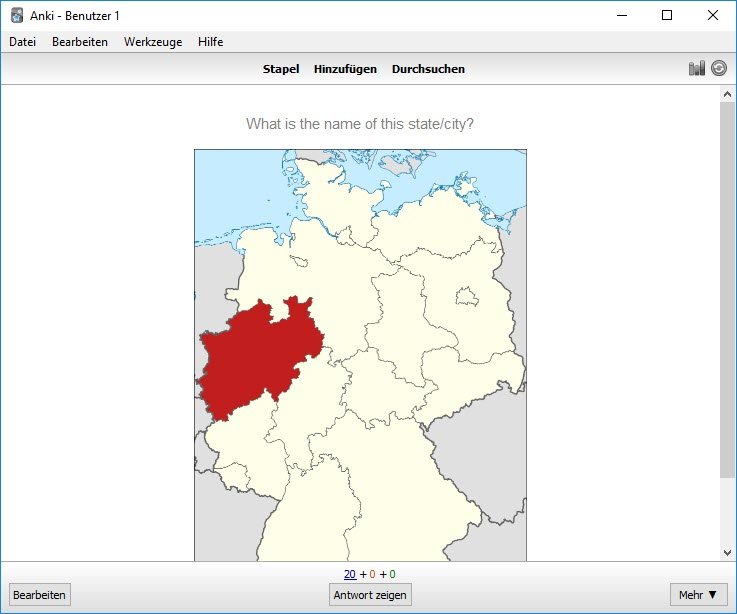Open Durchsuchen card browser
Viewport: 737px width, 614px height.
[x=428, y=69]
